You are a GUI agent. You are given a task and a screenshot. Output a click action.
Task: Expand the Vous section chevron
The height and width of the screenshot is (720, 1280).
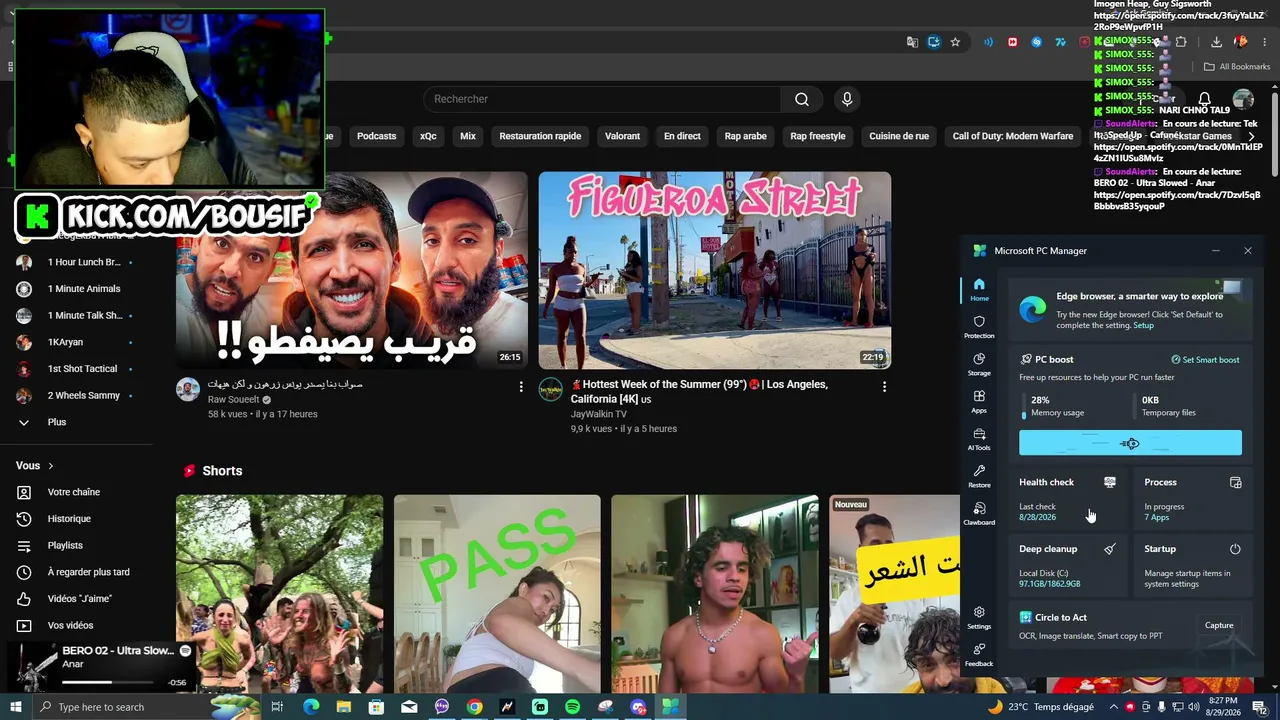[51, 466]
